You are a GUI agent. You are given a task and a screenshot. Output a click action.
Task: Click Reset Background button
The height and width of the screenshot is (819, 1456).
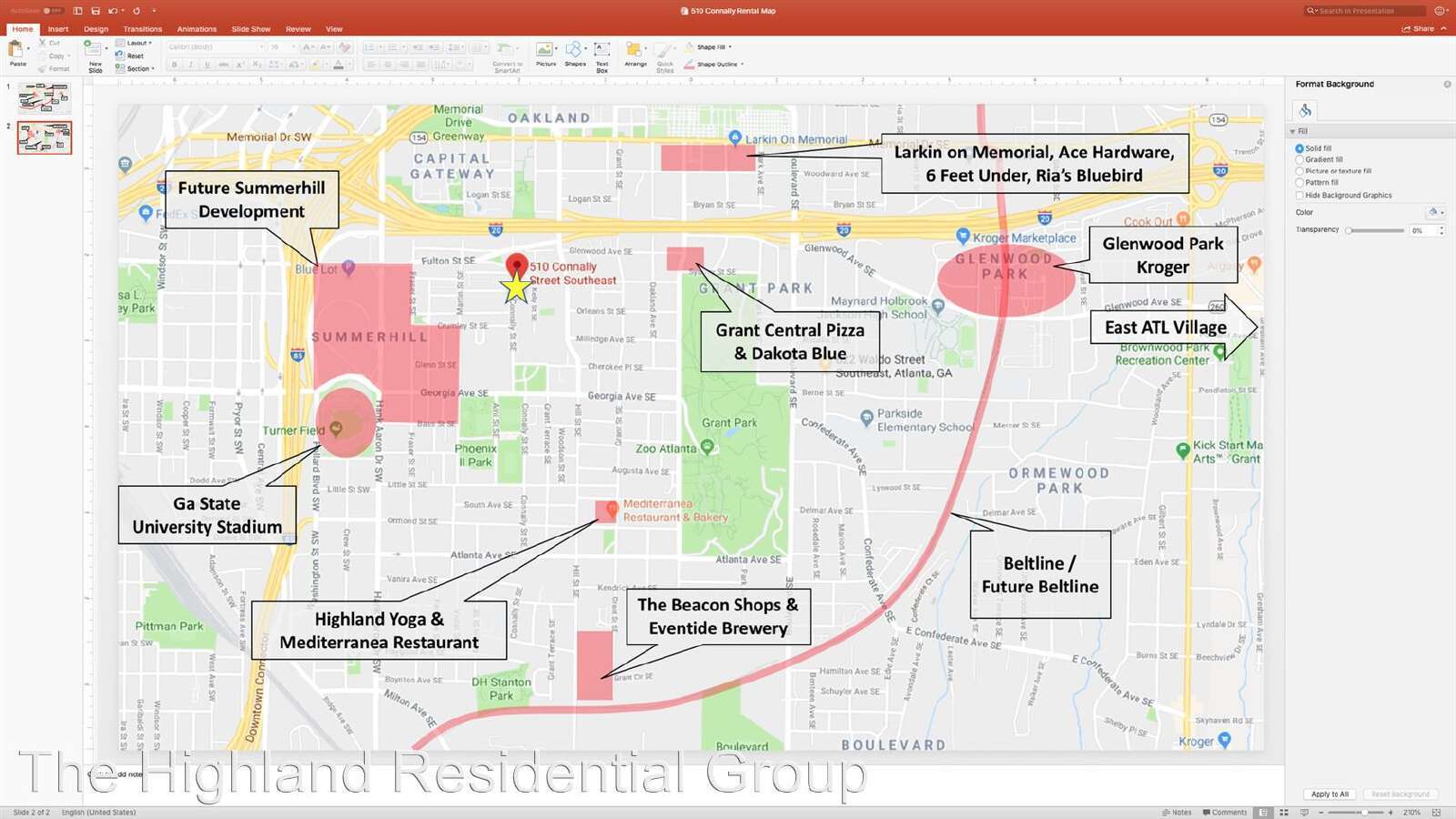(1400, 794)
